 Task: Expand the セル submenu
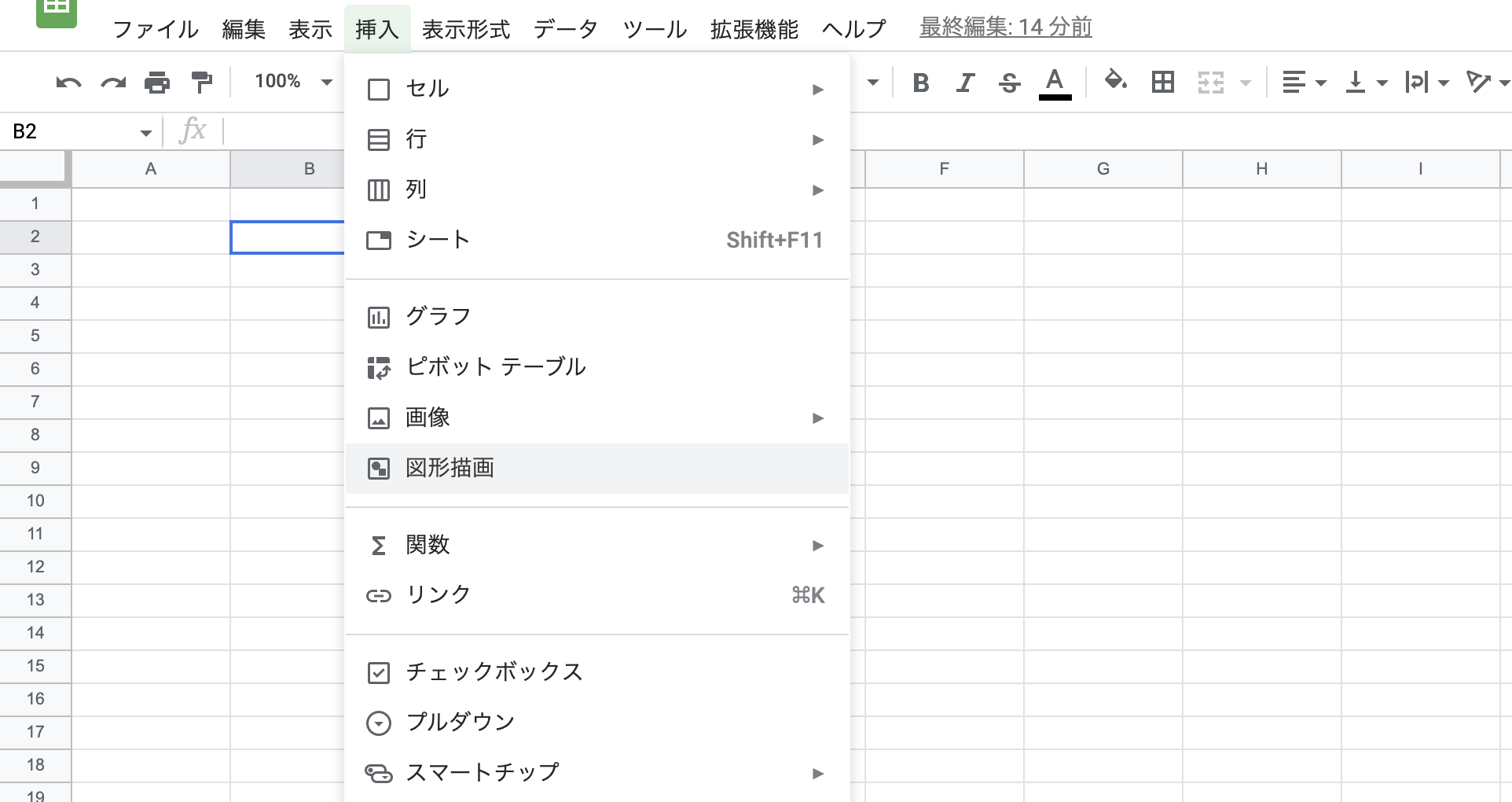click(428, 89)
